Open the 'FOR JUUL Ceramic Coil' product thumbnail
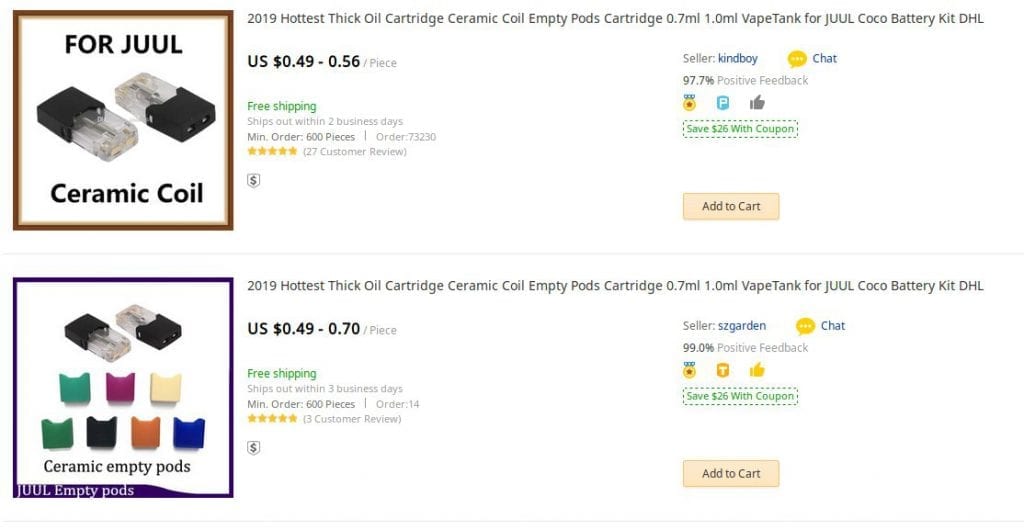Image resolution: width=1024 pixels, height=530 pixels. 123,120
